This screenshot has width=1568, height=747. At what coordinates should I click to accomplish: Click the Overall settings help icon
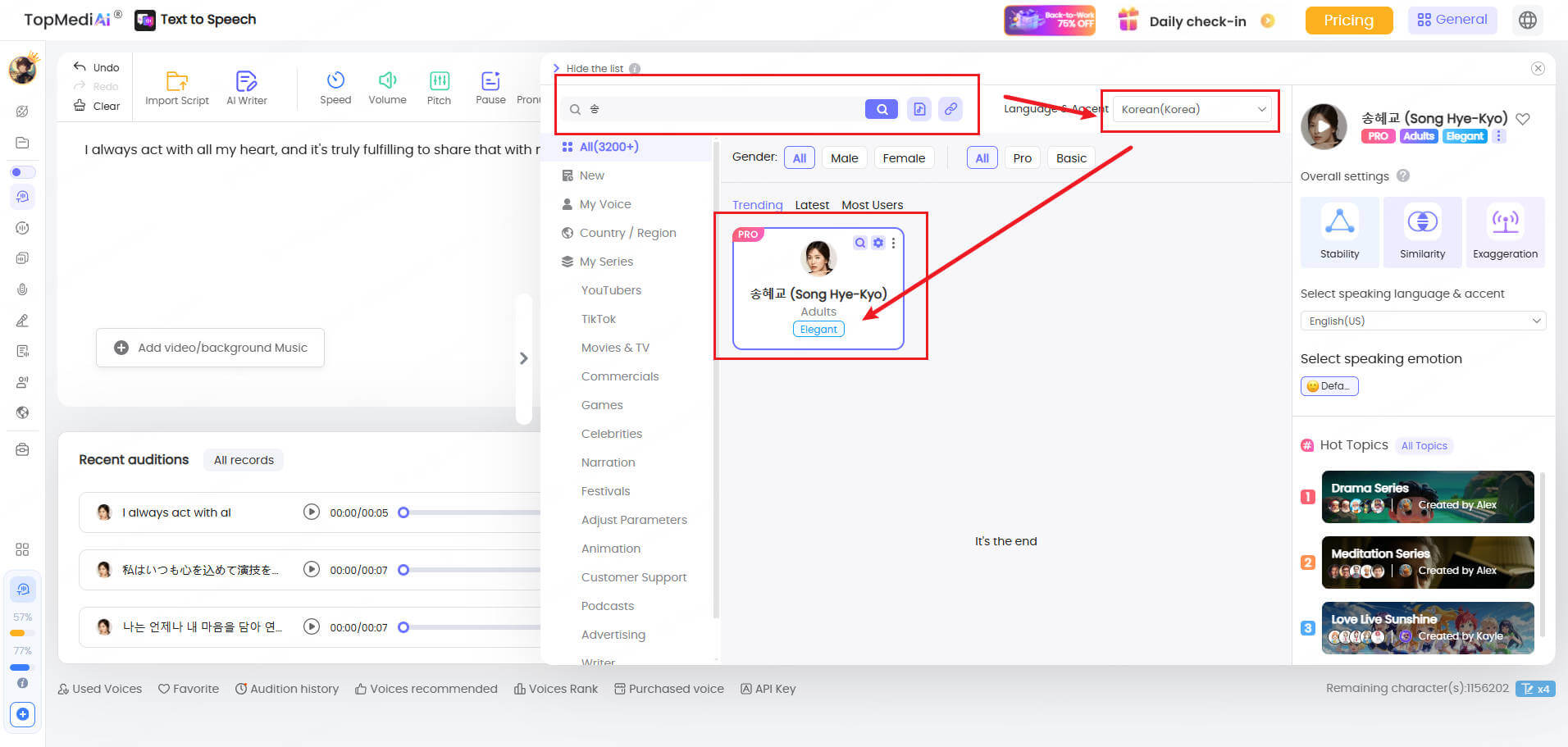(x=1403, y=175)
